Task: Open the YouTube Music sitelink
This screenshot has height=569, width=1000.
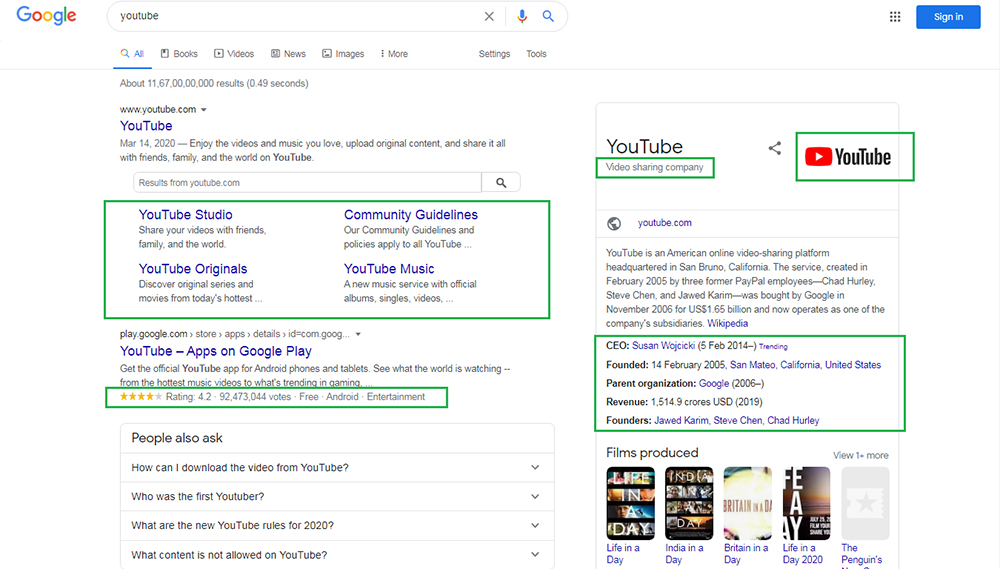Action: 389,269
